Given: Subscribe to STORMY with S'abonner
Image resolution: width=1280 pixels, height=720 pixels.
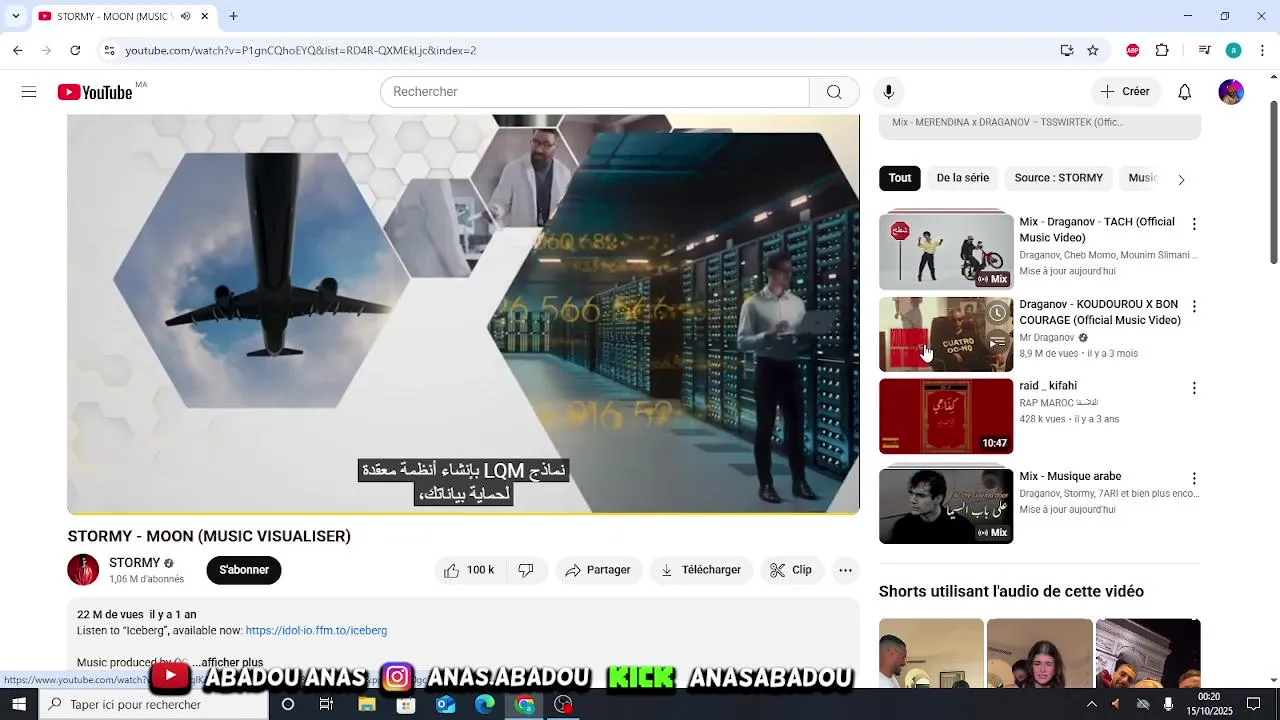Looking at the screenshot, I should [x=244, y=570].
